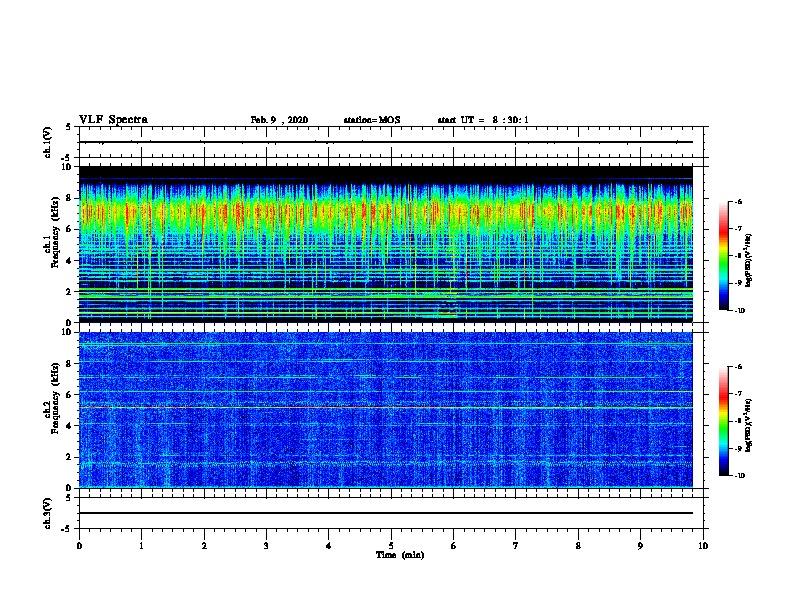
Task: Click the ch.2 frequency axis '4' tick label
Action: pos(69,426)
